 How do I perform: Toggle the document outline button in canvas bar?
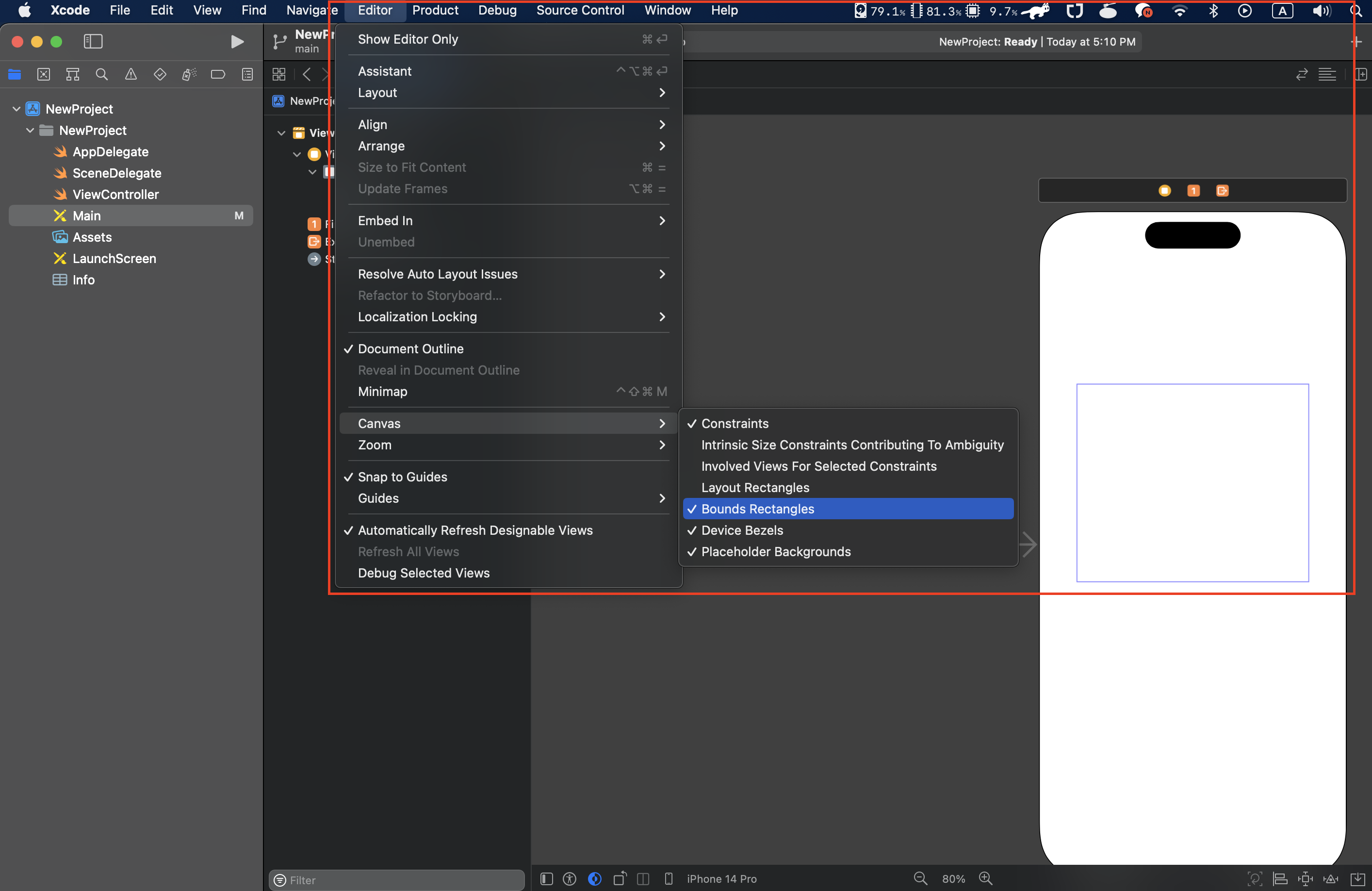pyautogui.click(x=546, y=879)
